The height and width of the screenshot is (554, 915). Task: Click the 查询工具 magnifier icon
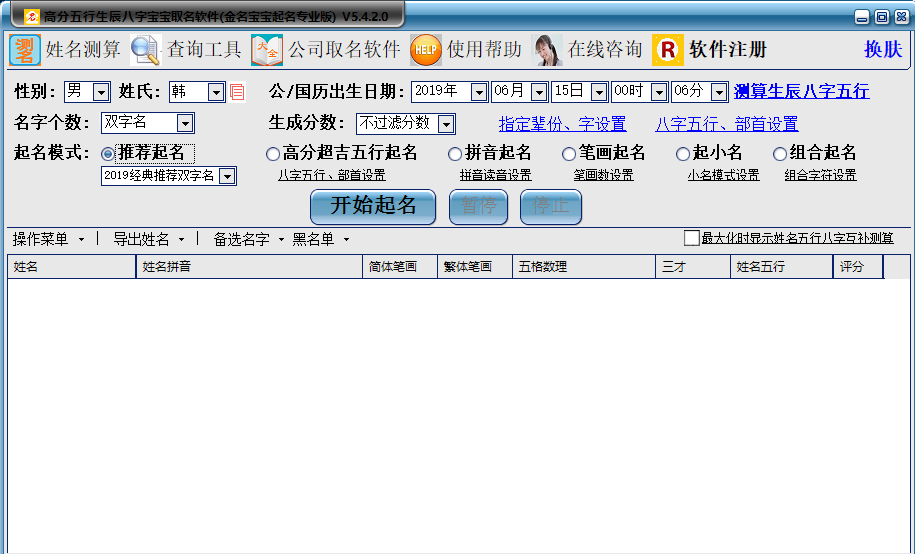click(145, 50)
